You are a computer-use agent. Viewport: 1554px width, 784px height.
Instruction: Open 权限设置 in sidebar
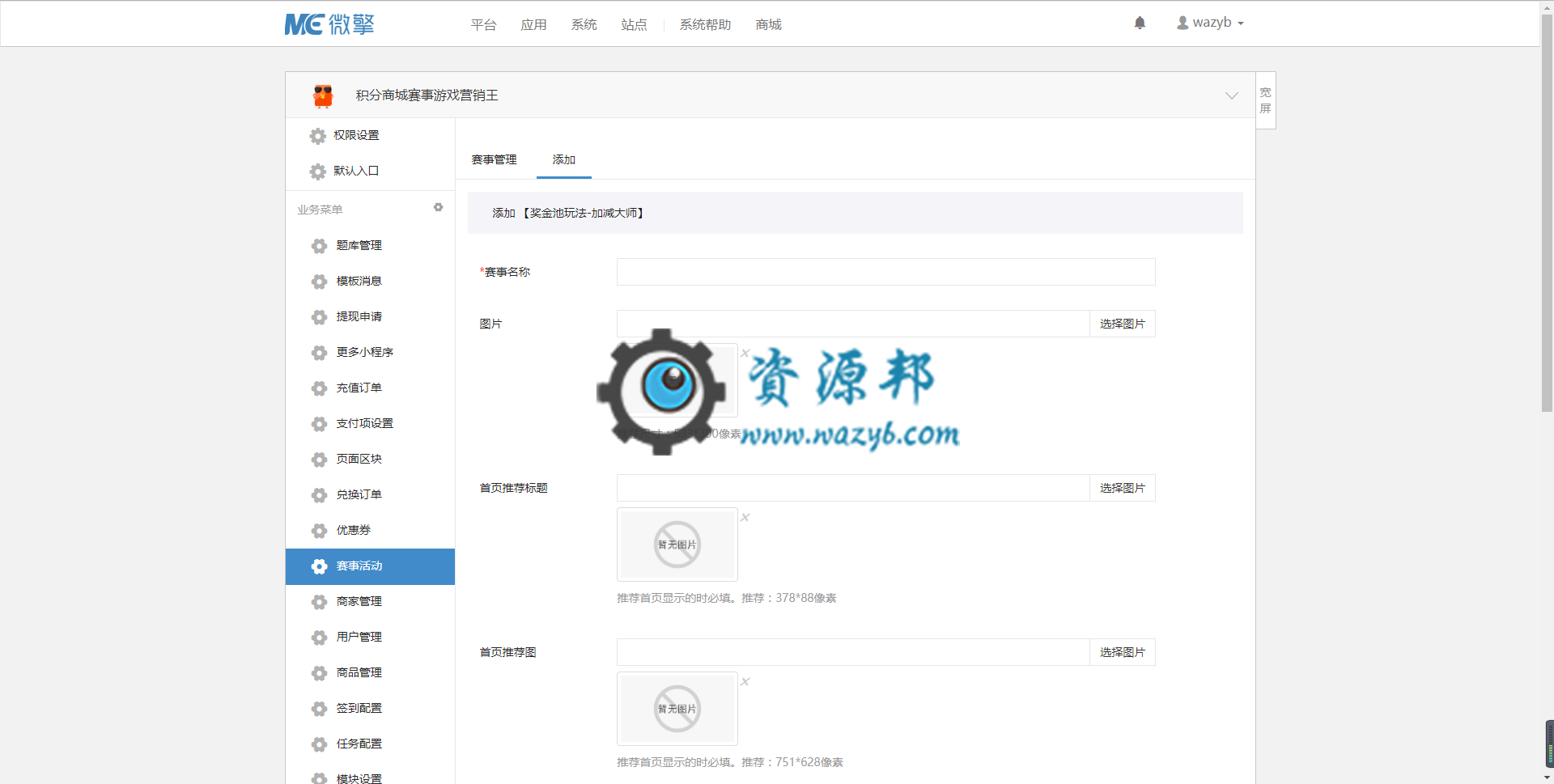click(357, 135)
